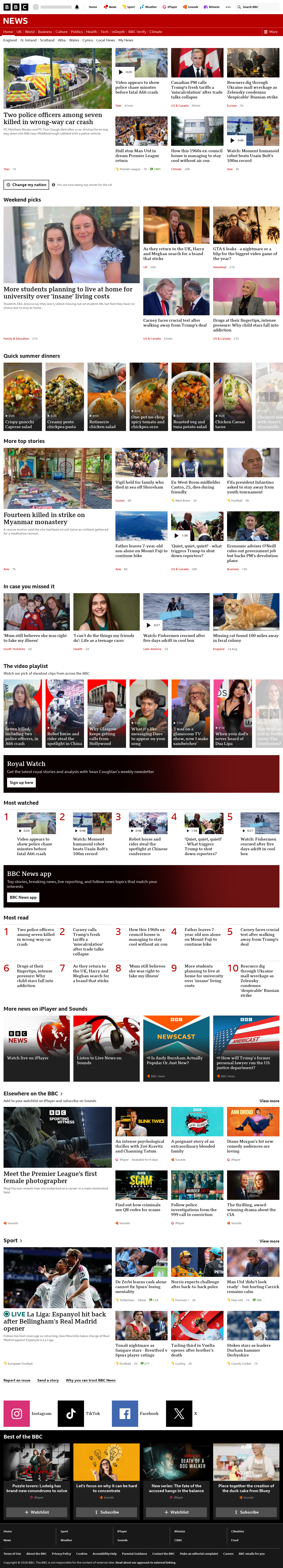Screen dimensions: 283x1568
Task: Open Why you can trust BBC News
Action: 91,1381
